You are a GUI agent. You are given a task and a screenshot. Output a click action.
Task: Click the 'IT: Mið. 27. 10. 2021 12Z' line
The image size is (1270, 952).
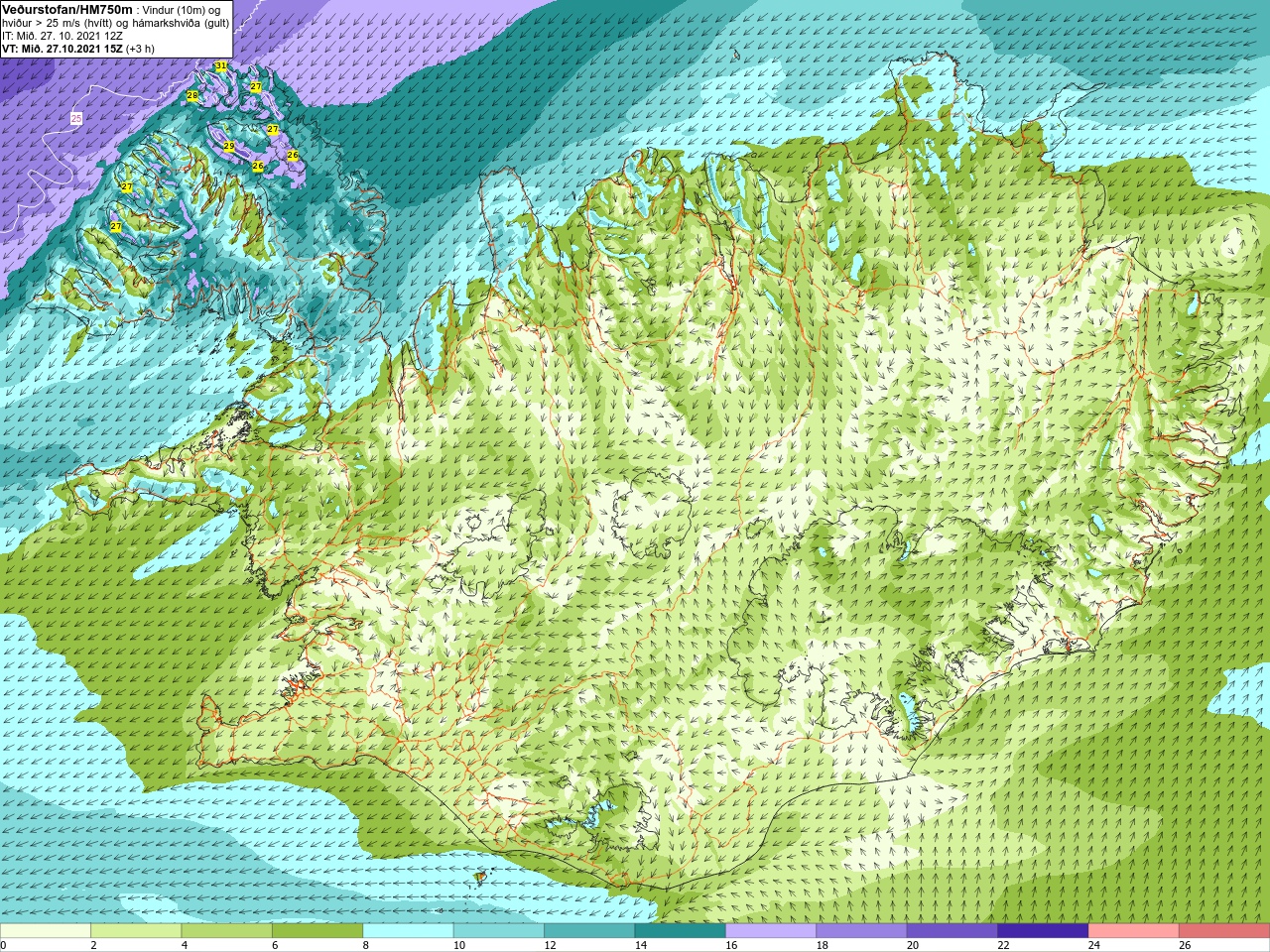[63, 36]
